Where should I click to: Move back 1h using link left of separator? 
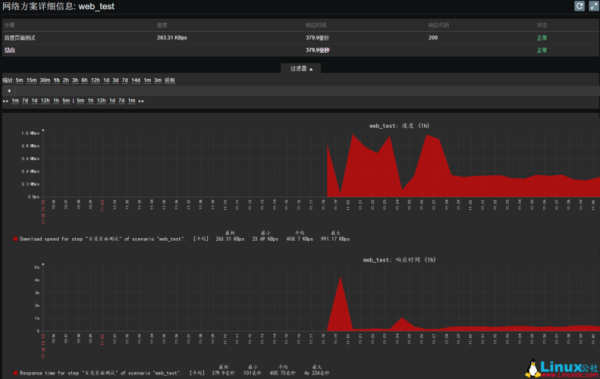[56, 101]
